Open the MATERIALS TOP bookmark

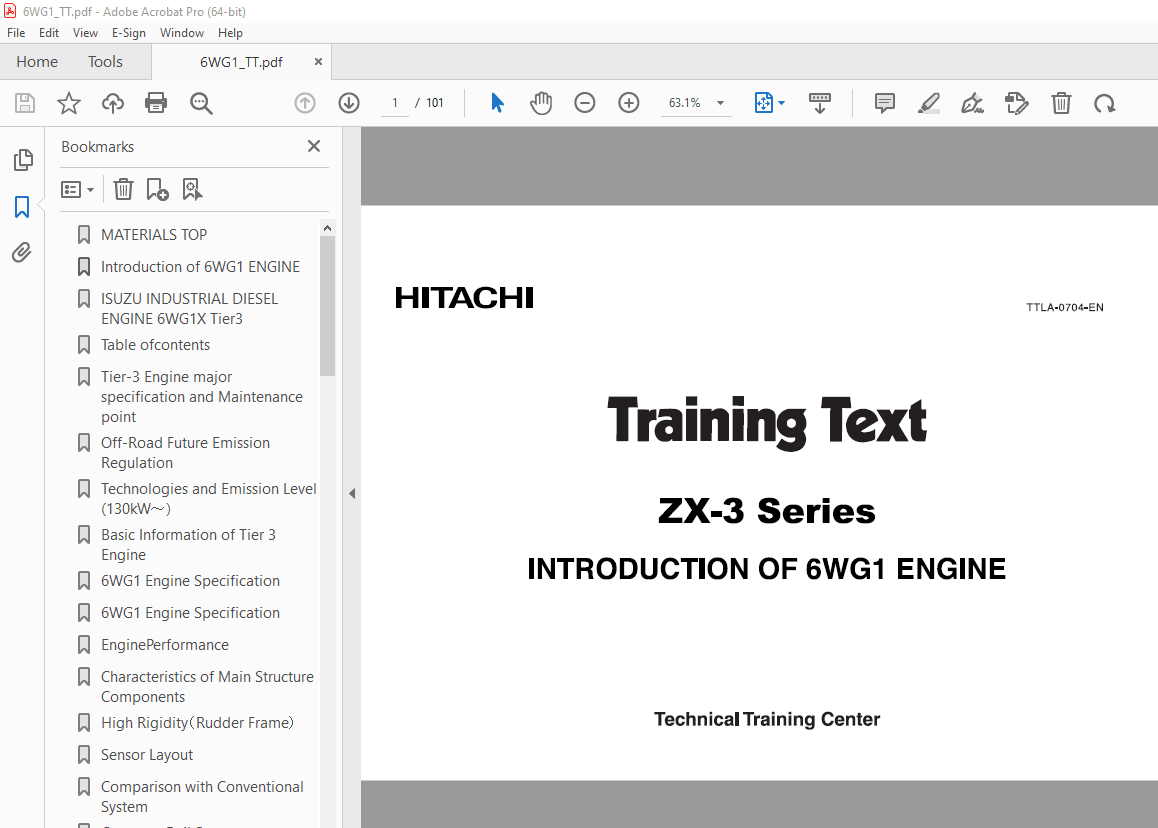tap(154, 235)
